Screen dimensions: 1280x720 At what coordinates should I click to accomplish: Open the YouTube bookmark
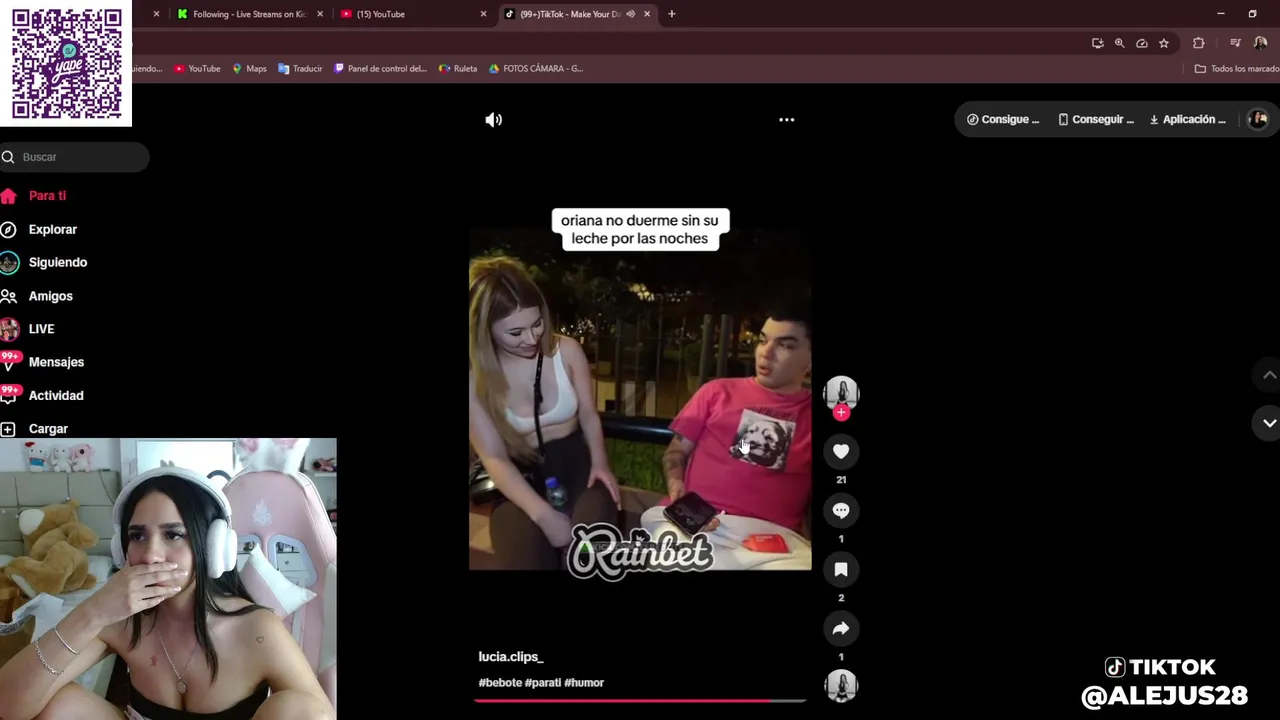(x=197, y=69)
